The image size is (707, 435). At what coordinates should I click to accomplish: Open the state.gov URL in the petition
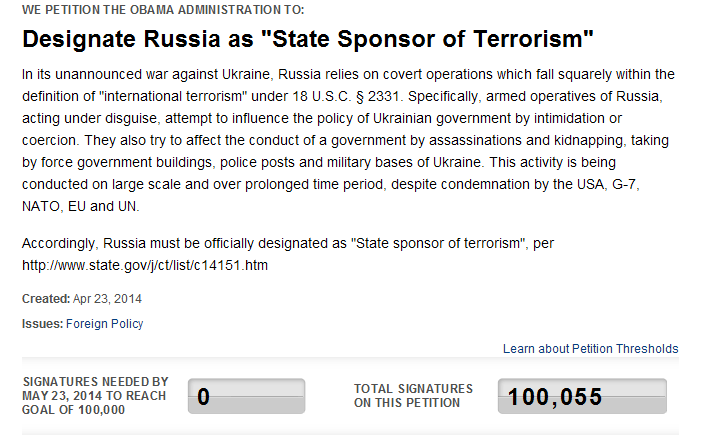pyautogui.click(x=145, y=265)
